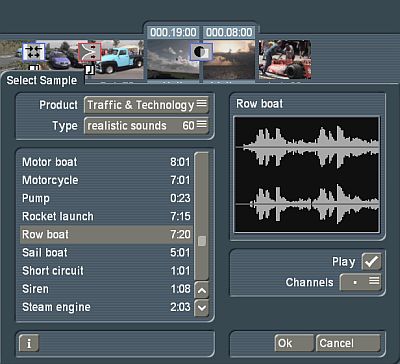Select the Sail boat sample

(106, 253)
